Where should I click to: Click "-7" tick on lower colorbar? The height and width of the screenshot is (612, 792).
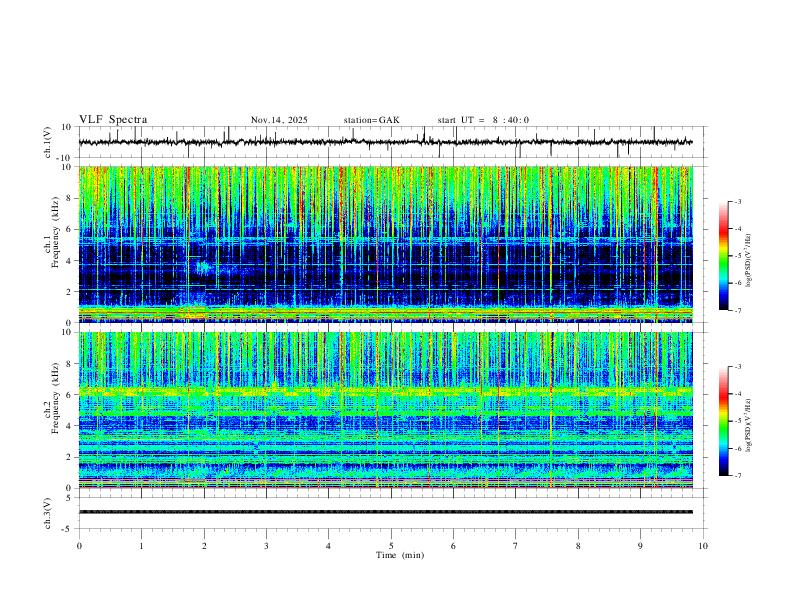pyautogui.click(x=738, y=476)
